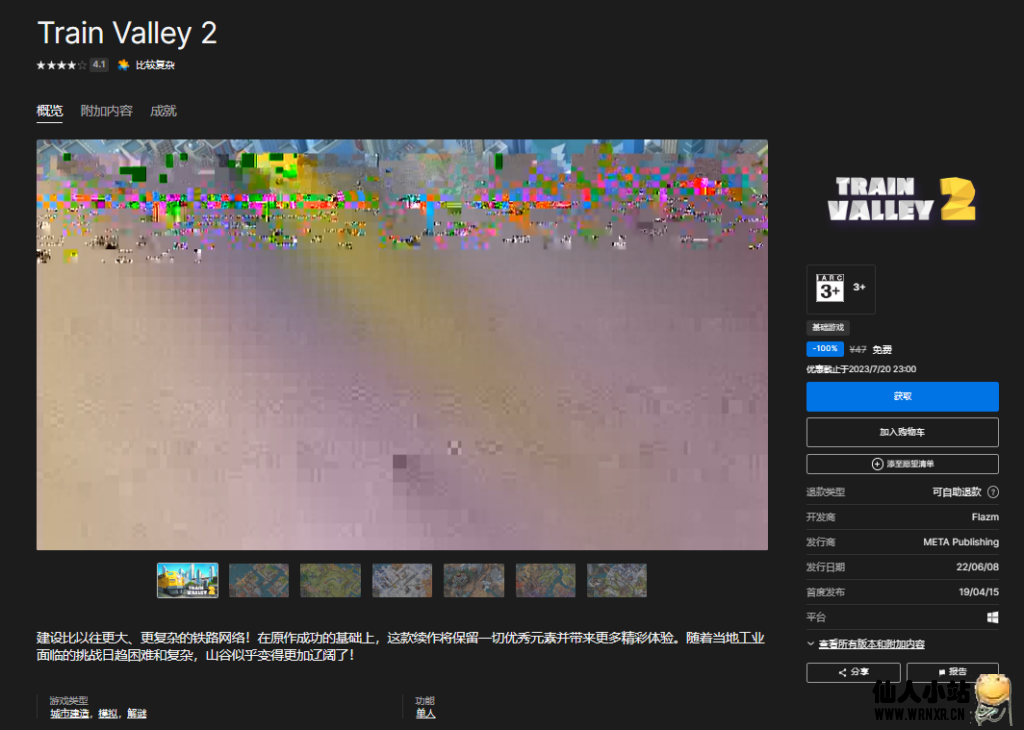Viewport: 1024px width, 730px height.
Task: Select the seventh screenshot thumbnail
Action: point(617,580)
